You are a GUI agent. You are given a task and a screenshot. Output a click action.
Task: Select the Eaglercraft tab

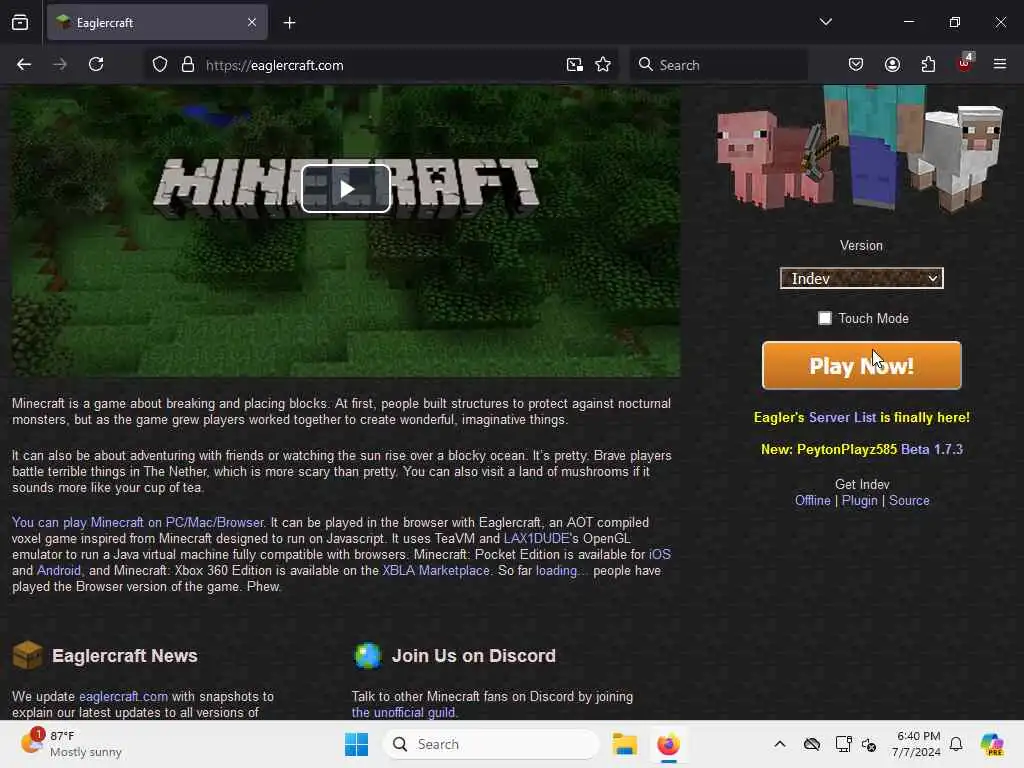pyautogui.click(x=157, y=23)
